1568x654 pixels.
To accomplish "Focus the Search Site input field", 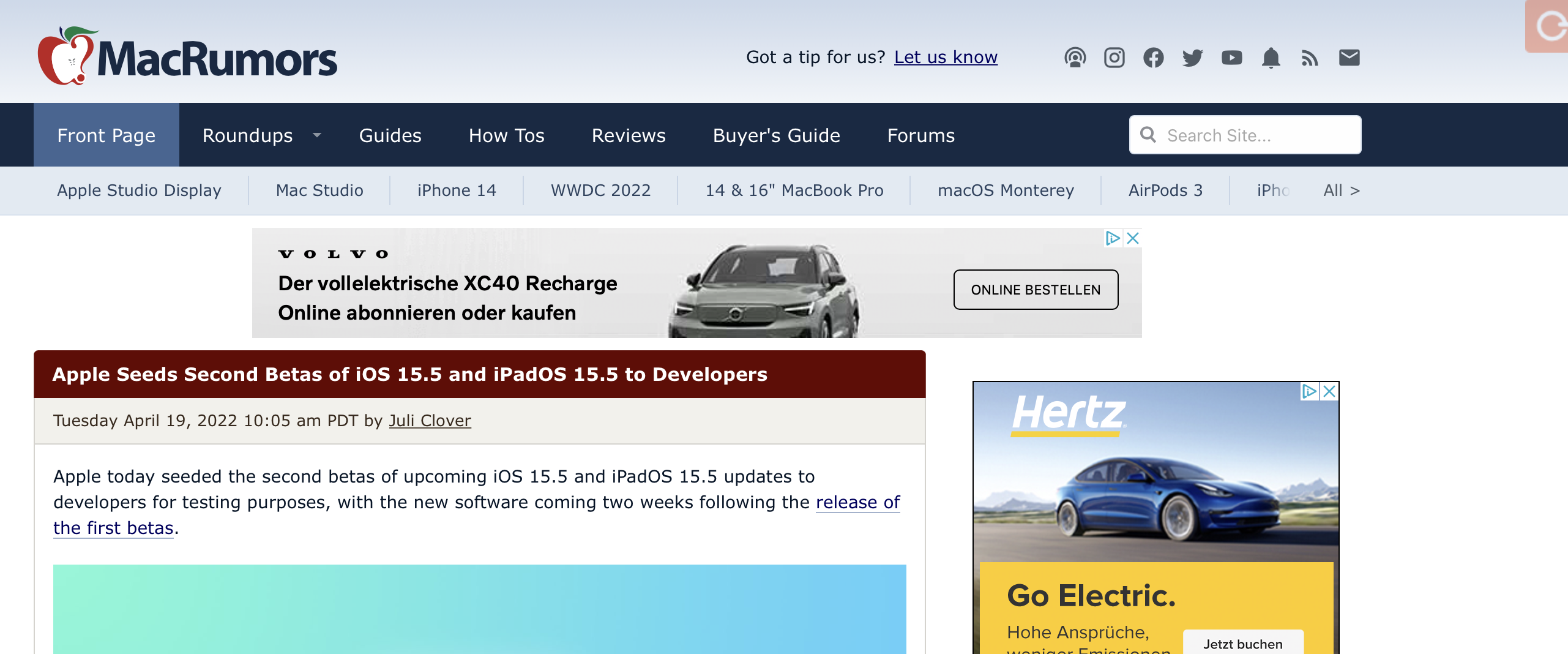I will [1245, 135].
